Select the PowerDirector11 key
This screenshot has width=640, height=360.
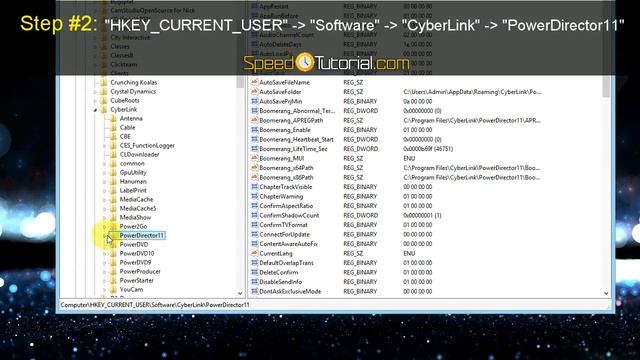click(x=142, y=236)
